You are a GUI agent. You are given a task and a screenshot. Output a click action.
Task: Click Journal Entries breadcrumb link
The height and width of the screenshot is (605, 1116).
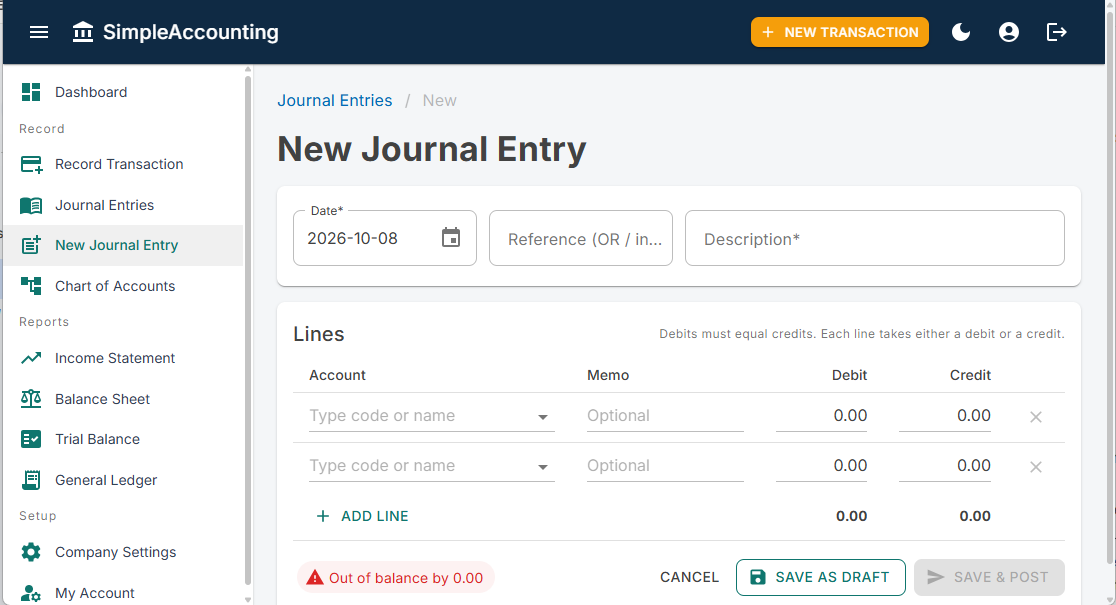point(335,100)
